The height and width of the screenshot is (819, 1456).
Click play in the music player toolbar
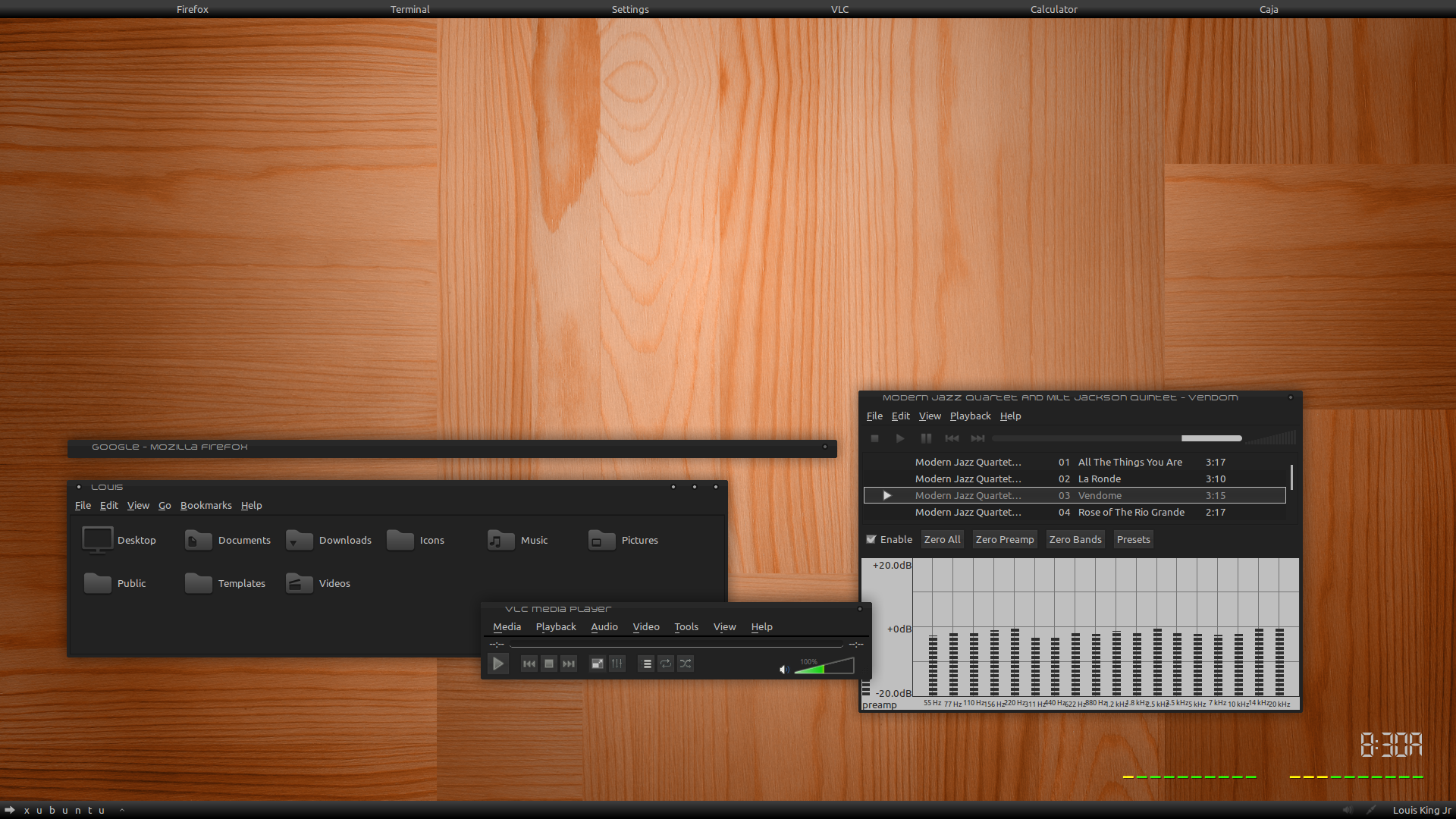click(900, 438)
